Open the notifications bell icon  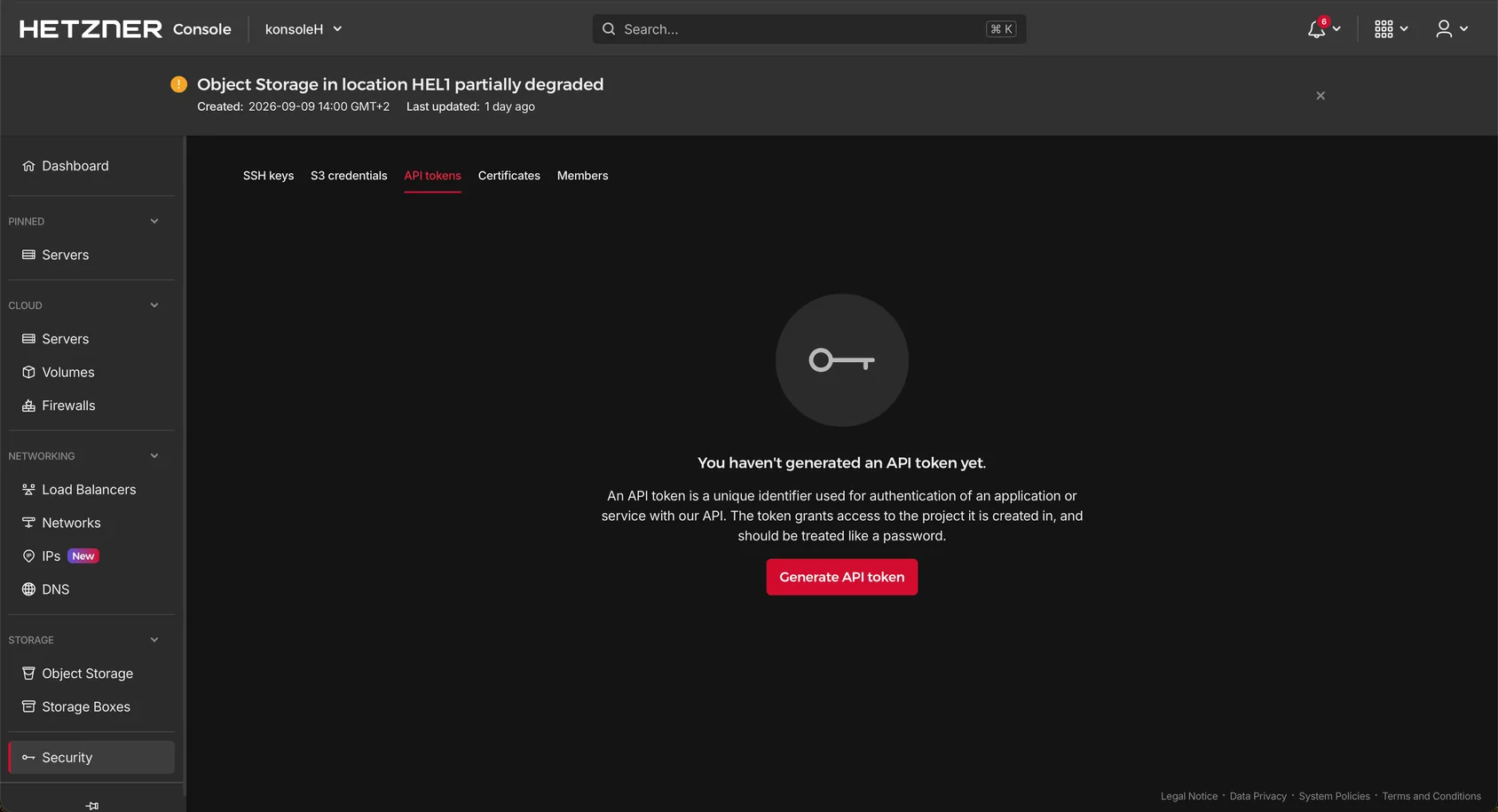click(x=1317, y=29)
